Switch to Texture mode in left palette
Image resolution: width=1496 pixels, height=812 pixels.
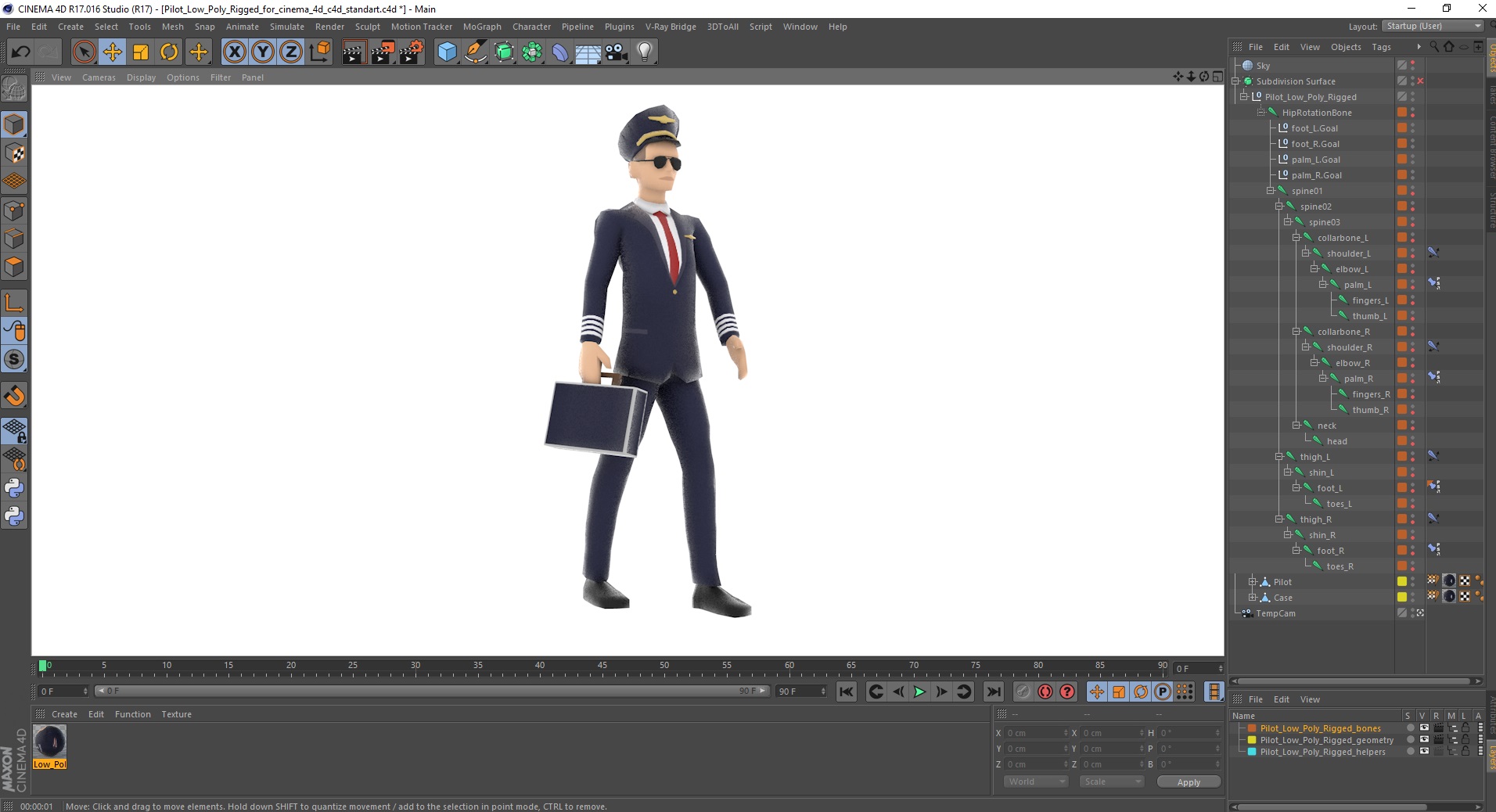point(14,153)
